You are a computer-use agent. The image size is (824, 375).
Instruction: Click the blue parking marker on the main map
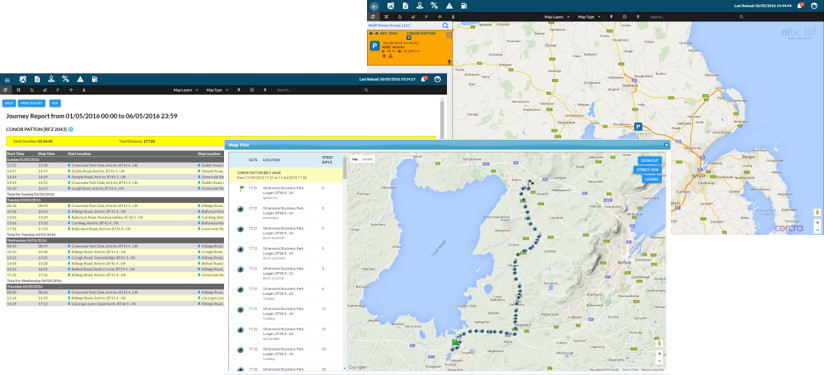pos(638,126)
